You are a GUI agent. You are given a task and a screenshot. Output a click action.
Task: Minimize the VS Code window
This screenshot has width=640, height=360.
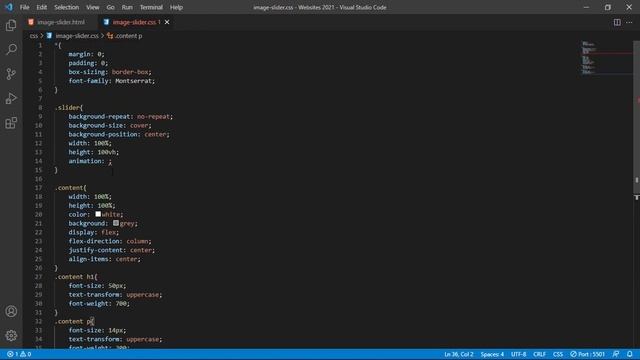(586, 7)
